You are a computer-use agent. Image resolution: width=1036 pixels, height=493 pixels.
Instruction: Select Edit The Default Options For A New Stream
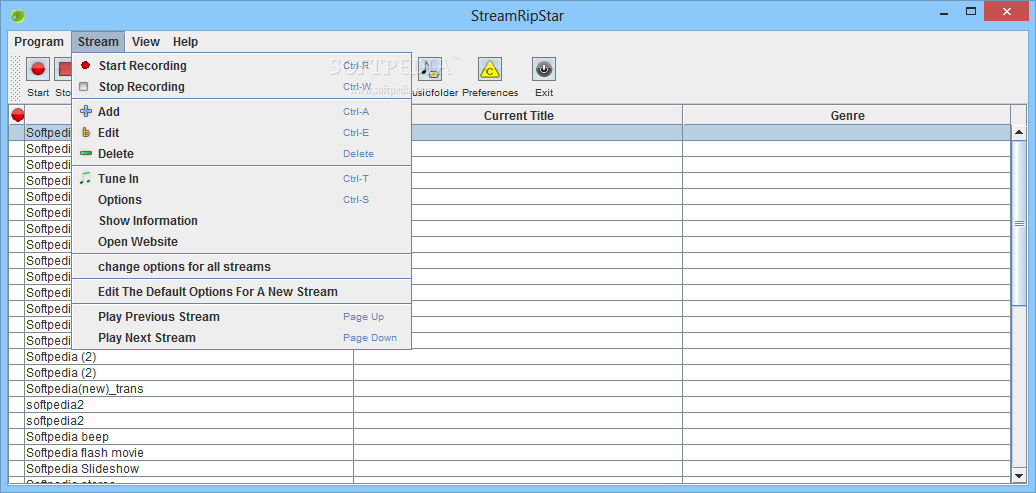coord(241,292)
